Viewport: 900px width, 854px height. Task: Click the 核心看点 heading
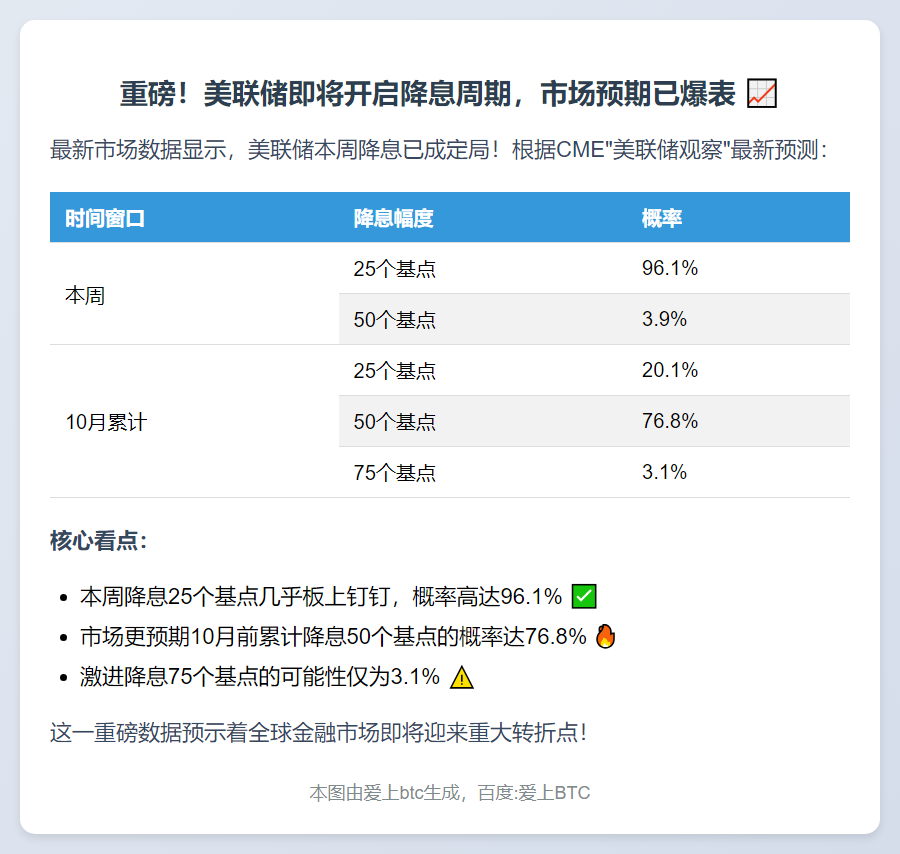99,542
